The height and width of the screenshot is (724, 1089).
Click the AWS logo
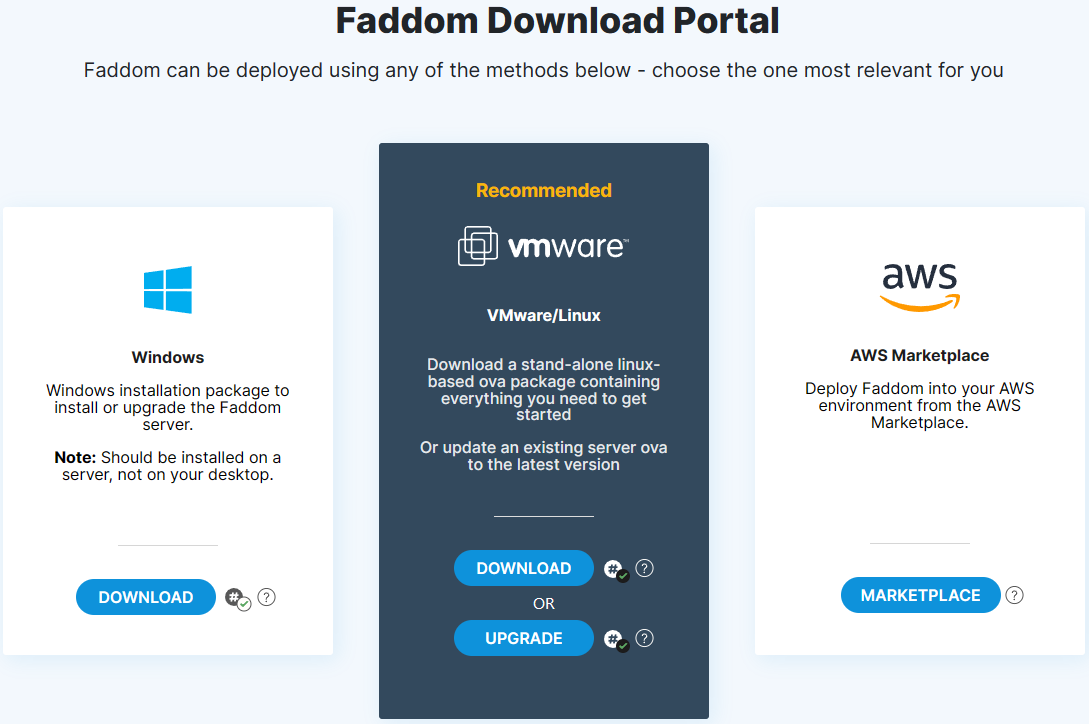920,287
